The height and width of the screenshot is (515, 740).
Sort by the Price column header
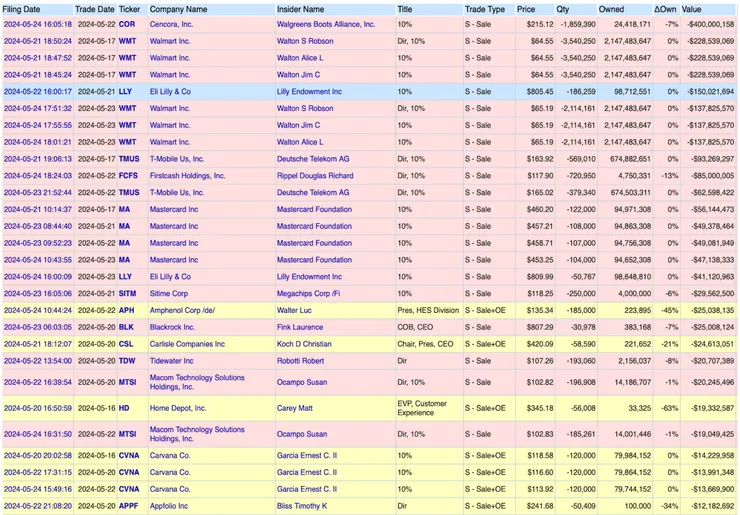pyautogui.click(x=526, y=9)
